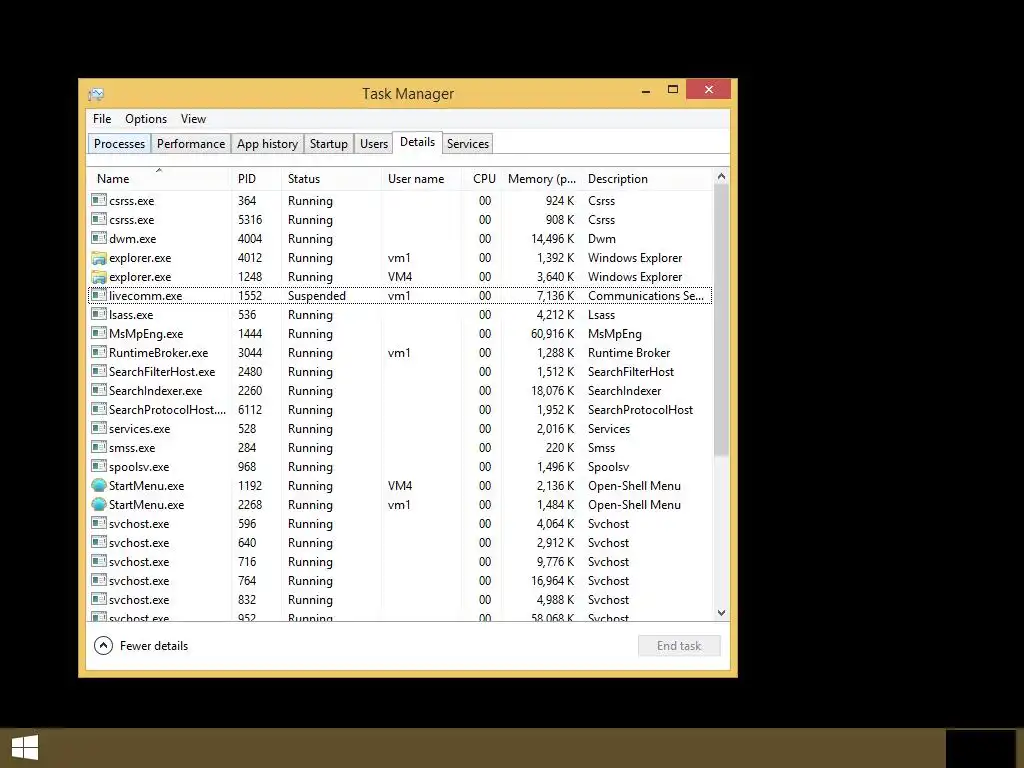Click the RuntimeBroker.exe process icon
Viewport: 1024px width, 768px height.
(99, 352)
